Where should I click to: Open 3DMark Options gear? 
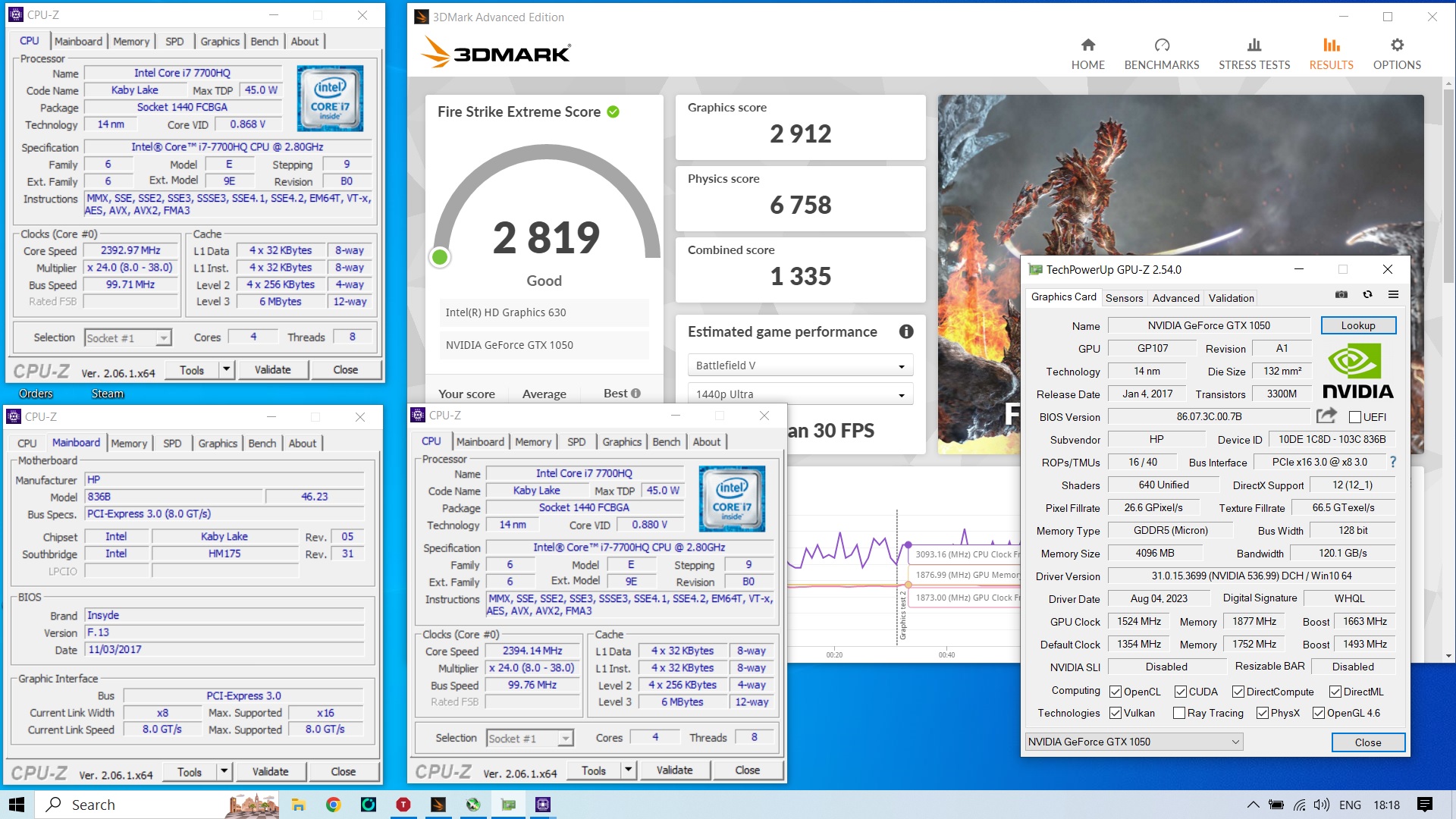point(1397,55)
